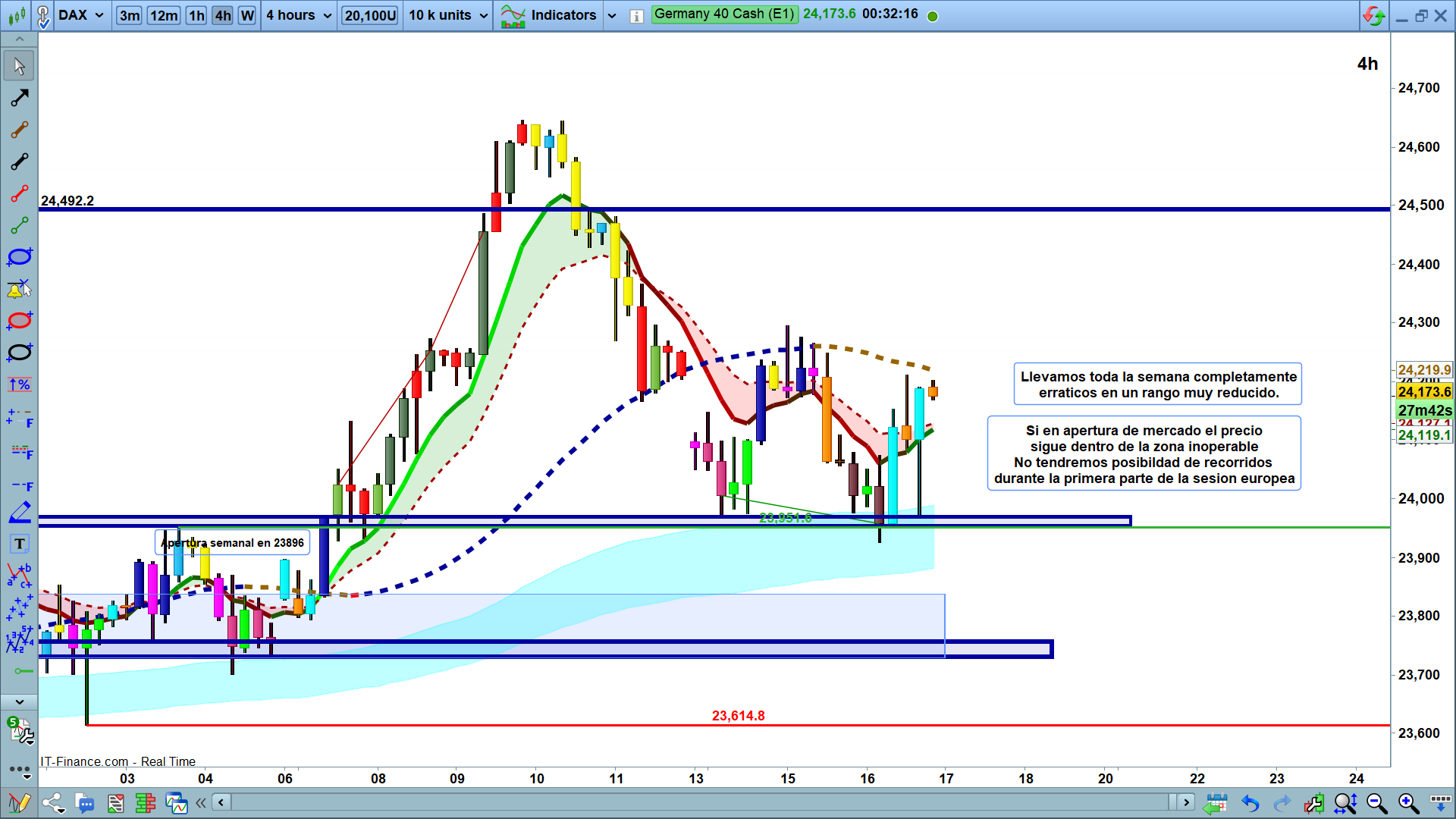The width and height of the screenshot is (1456, 819).
Task: Select the channel abc pattern tool
Action: pos(19,576)
